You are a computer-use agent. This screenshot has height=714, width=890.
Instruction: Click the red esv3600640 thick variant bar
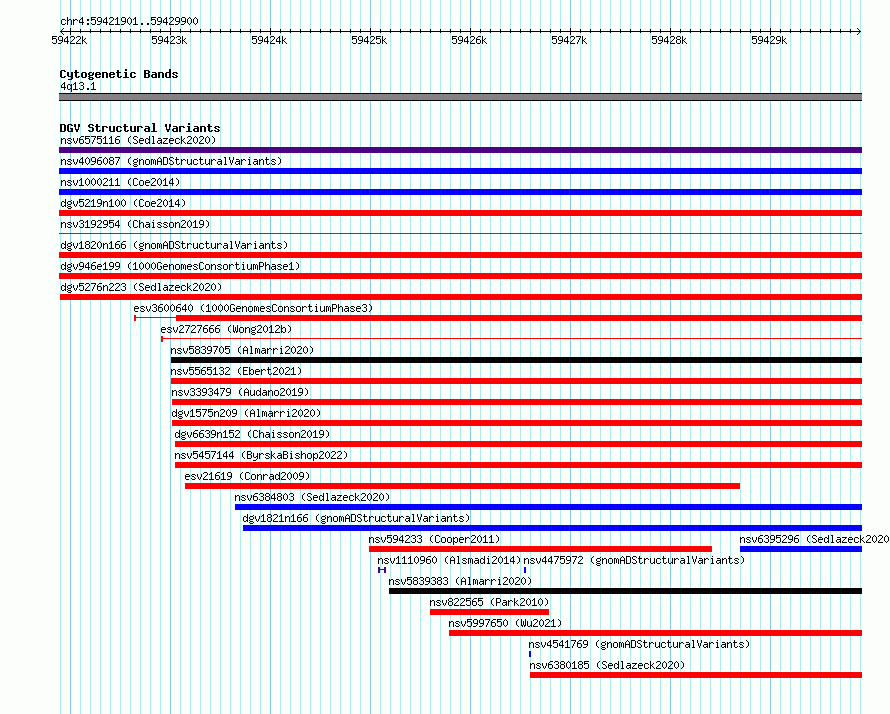click(519, 318)
